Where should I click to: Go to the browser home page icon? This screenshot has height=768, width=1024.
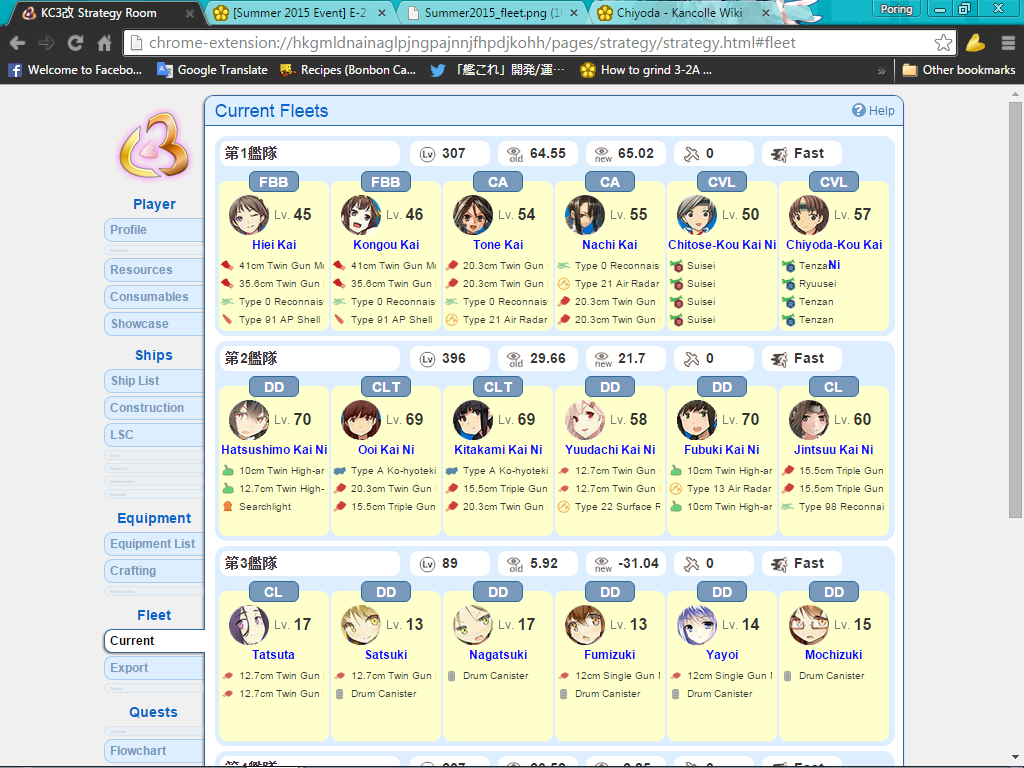tap(104, 43)
